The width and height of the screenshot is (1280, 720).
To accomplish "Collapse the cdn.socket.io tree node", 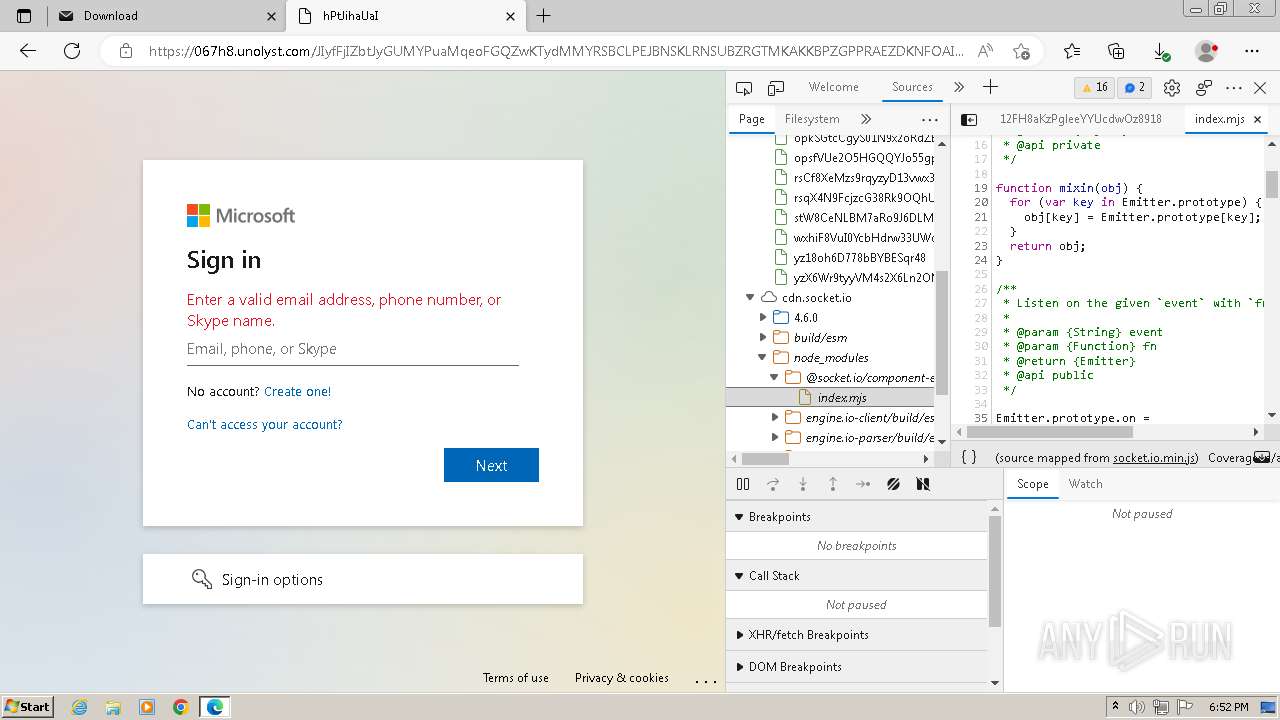I will [749, 298].
